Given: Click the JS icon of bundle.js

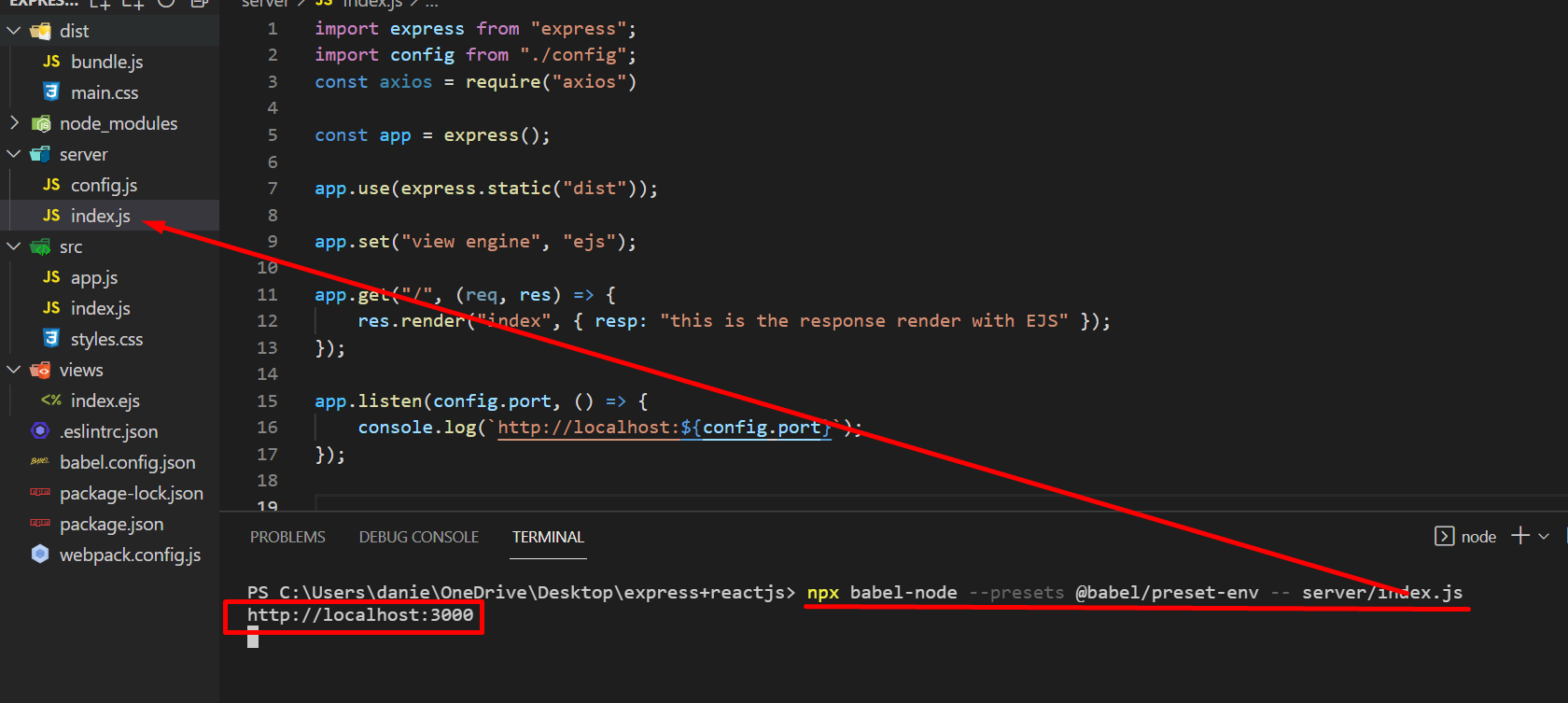Looking at the screenshot, I should click(x=51, y=62).
